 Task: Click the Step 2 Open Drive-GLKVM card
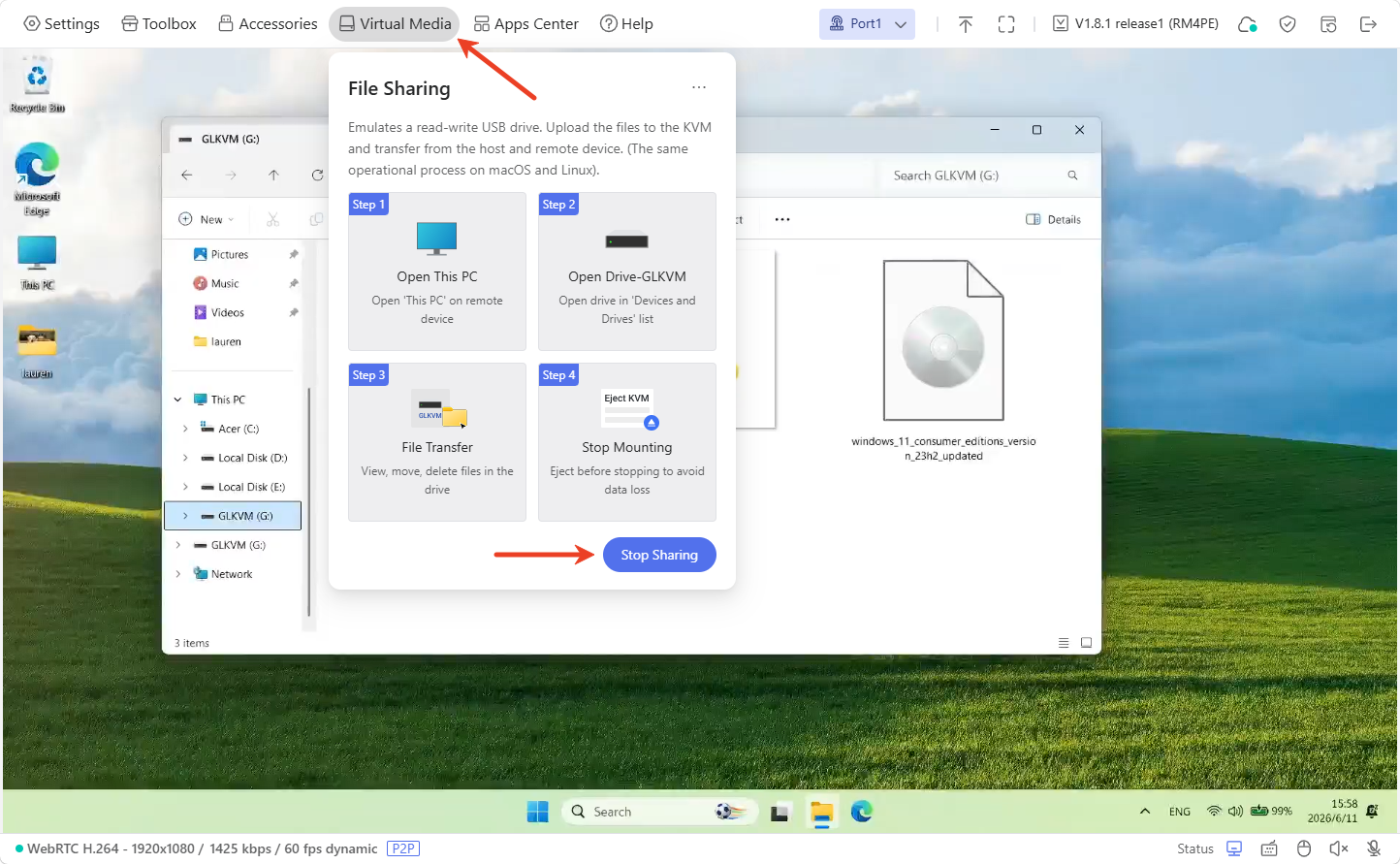coord(627,272)
